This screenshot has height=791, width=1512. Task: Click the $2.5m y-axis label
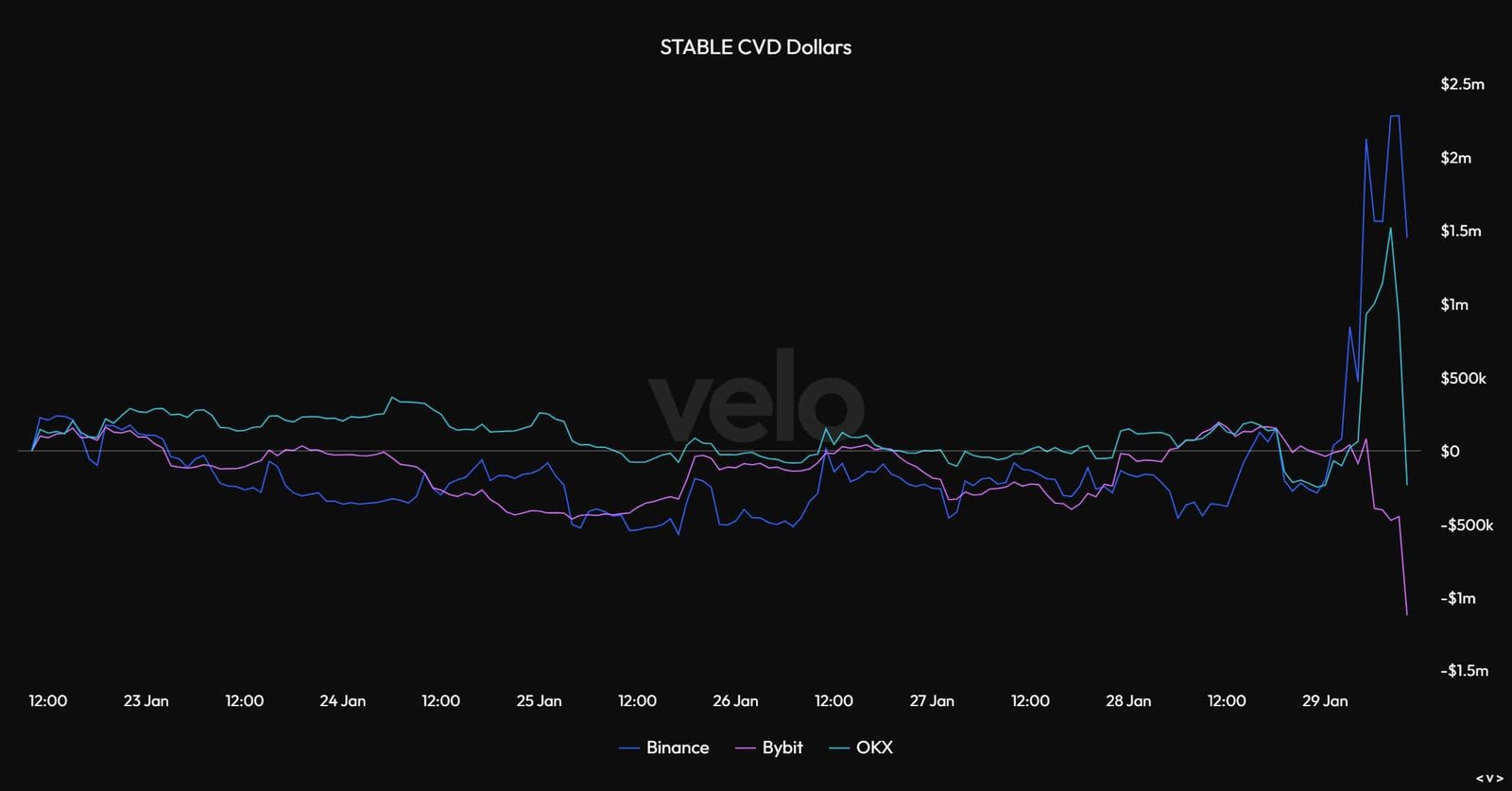click(x=1462, y=84)
